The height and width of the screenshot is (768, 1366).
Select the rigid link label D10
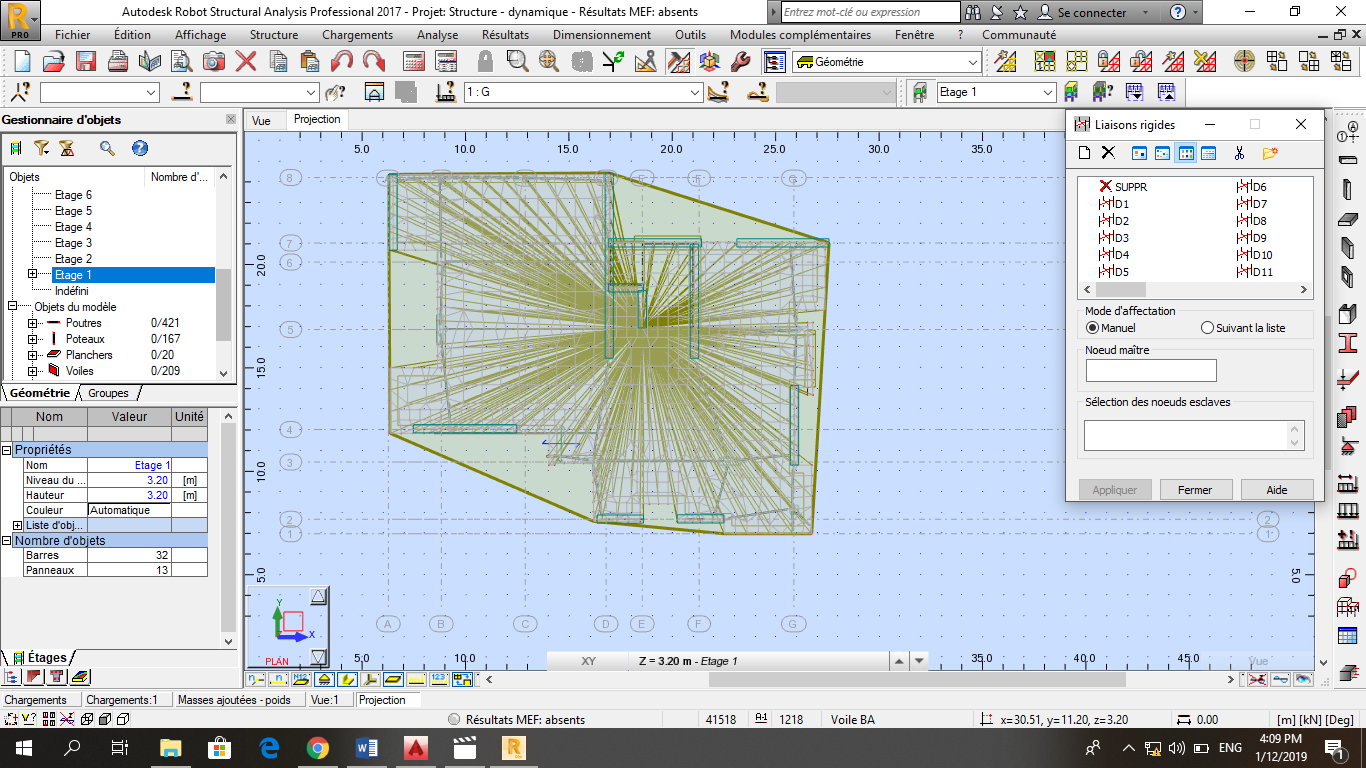click(x=1254, y=255)
